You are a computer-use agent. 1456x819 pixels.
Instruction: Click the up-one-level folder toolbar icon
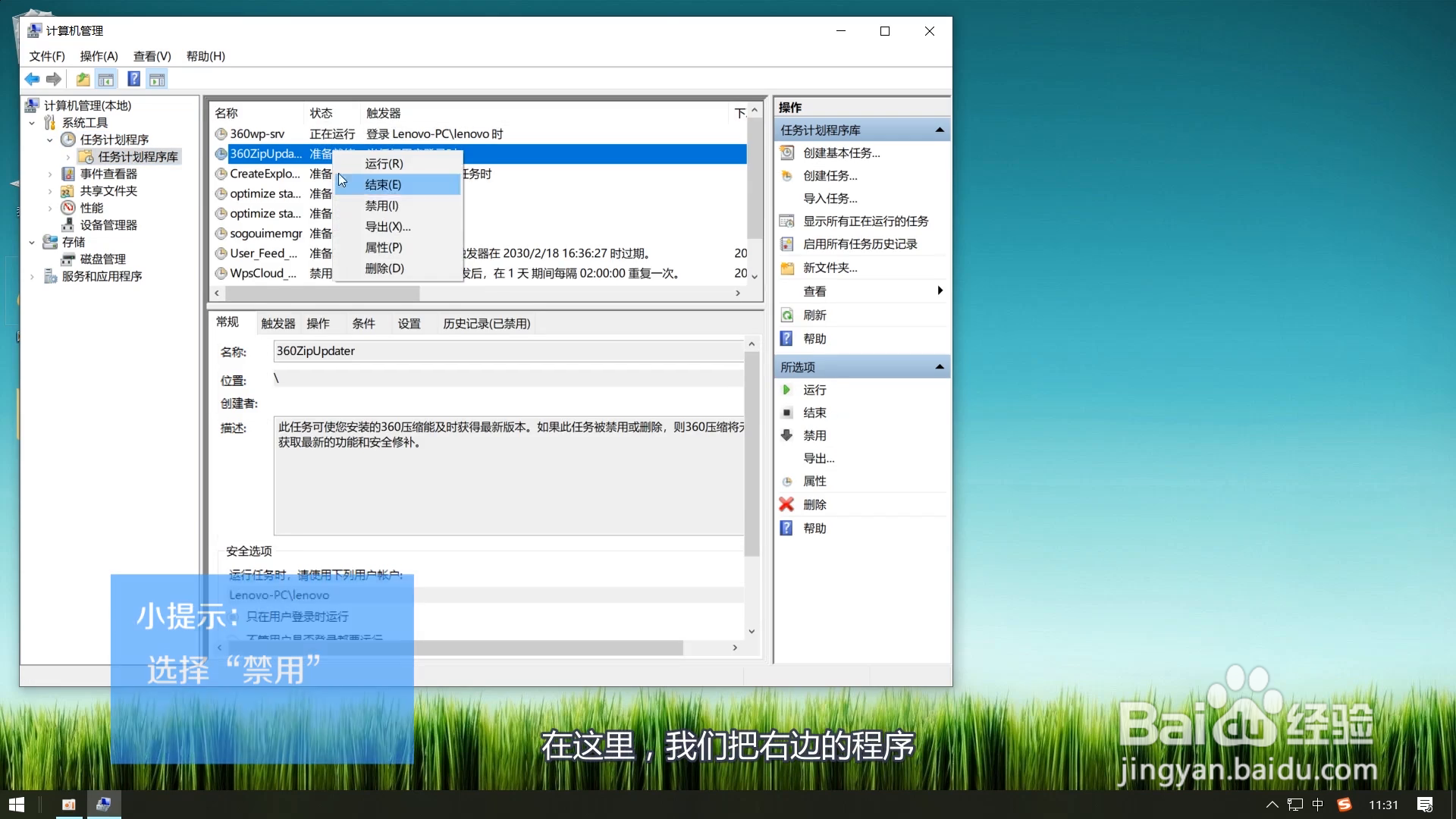[83, 79]
